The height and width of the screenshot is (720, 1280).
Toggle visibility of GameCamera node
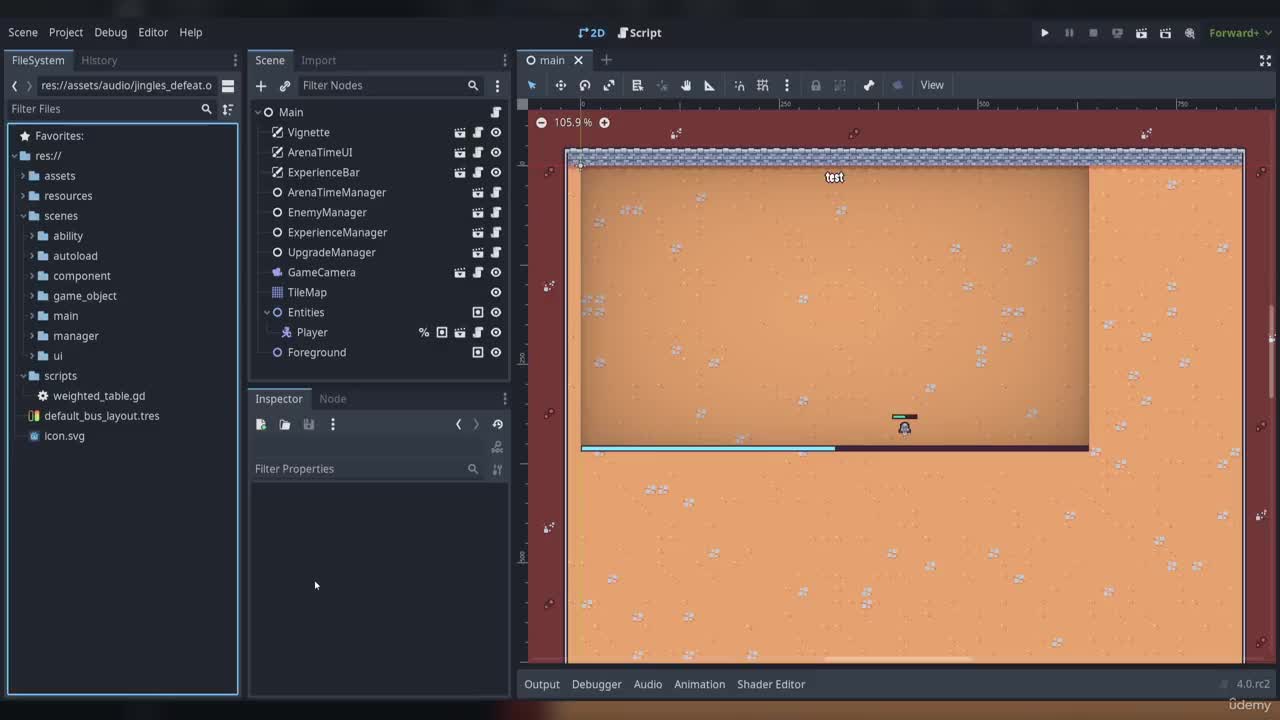pyautogui.click(x=496, y=272)
